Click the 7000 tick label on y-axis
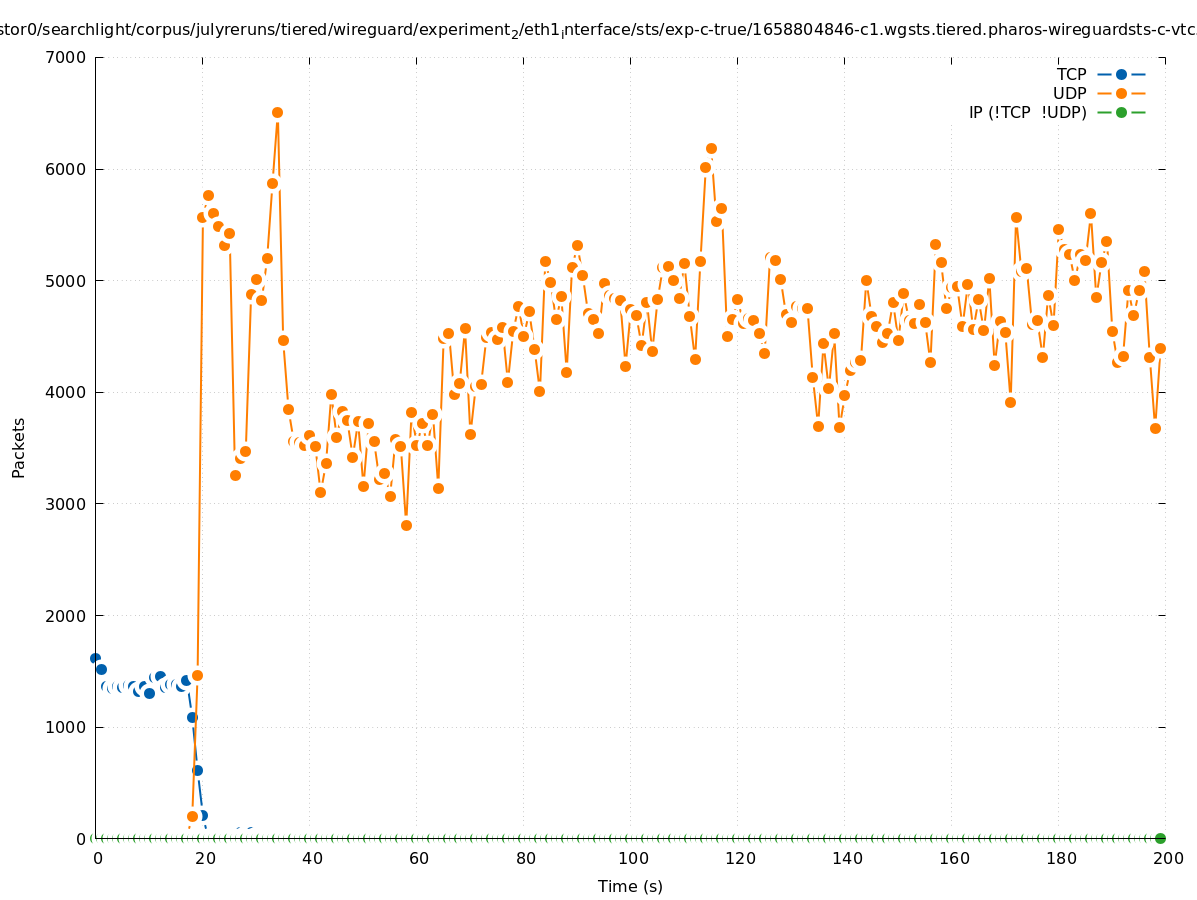The width and height of the screenshot is (1197, 900). [67, 57]
